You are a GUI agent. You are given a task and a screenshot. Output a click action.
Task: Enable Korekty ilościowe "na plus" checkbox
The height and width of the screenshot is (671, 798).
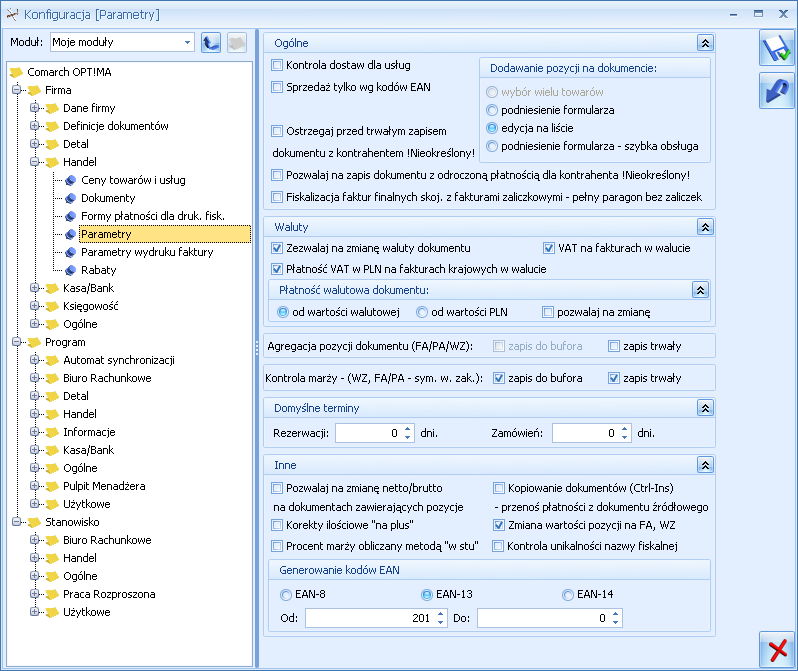point(277,525)
